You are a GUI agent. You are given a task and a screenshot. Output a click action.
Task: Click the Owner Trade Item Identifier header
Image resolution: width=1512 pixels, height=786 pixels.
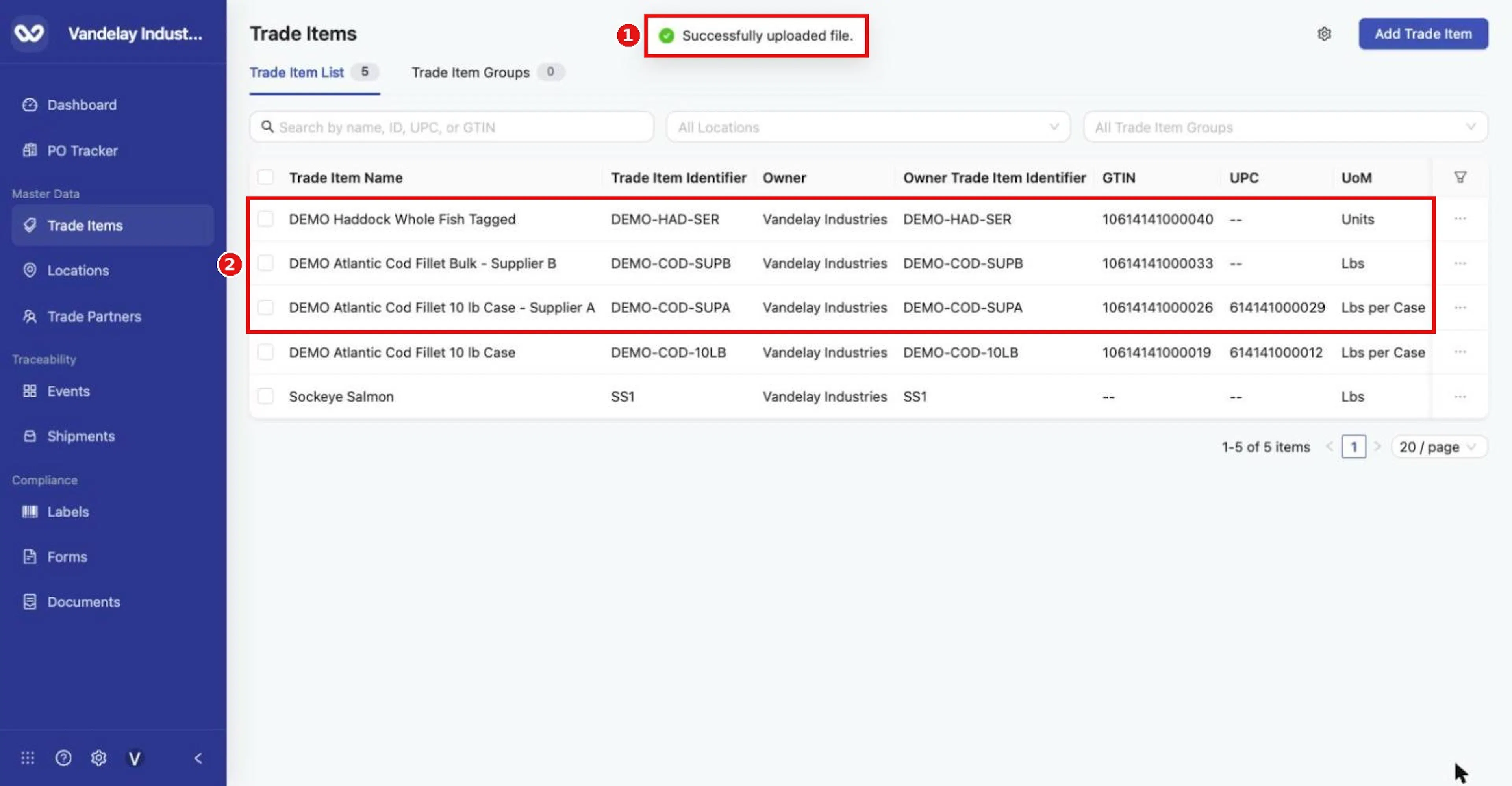pos(994,178)
